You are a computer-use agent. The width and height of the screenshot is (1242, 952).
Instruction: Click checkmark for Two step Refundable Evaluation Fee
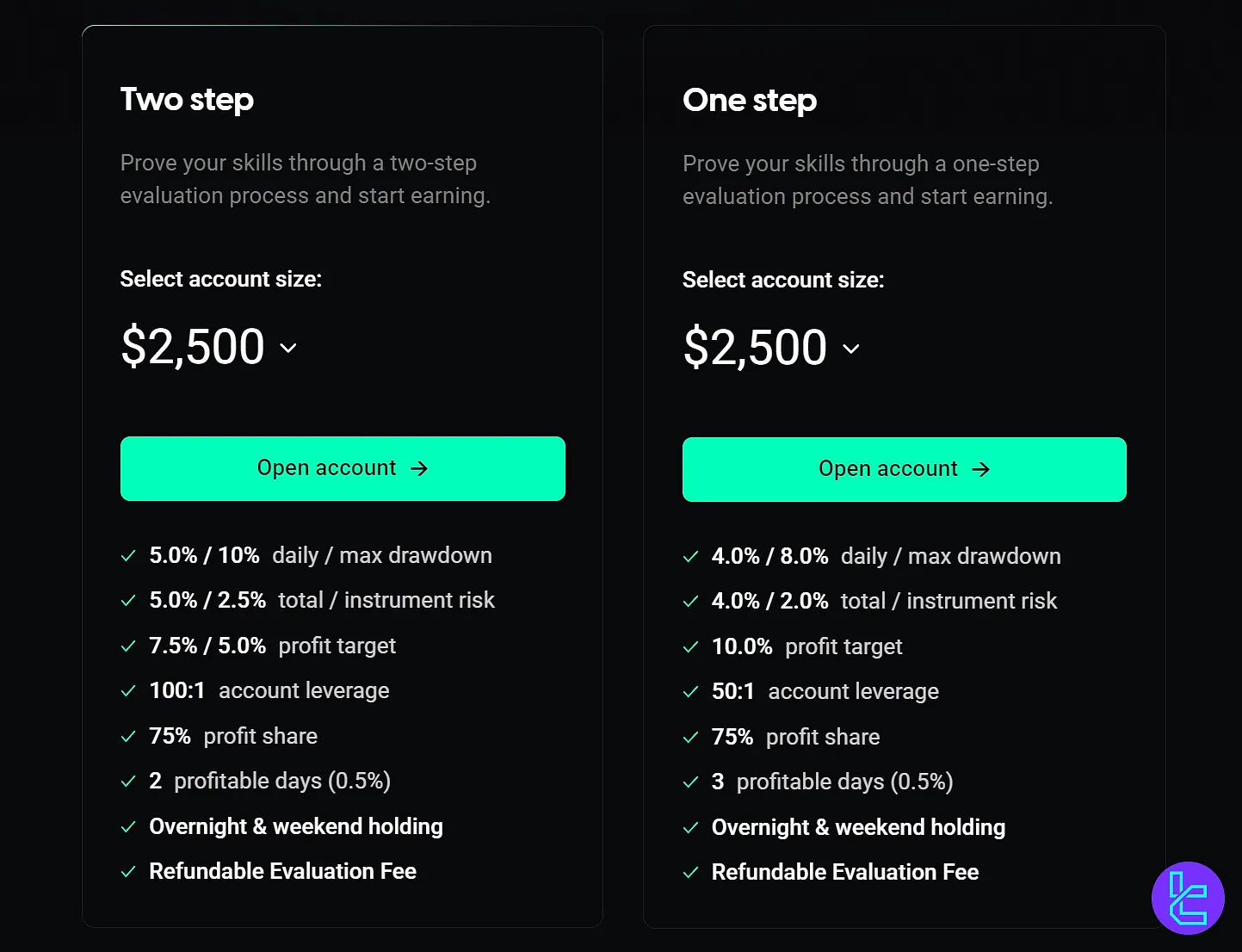128,872
